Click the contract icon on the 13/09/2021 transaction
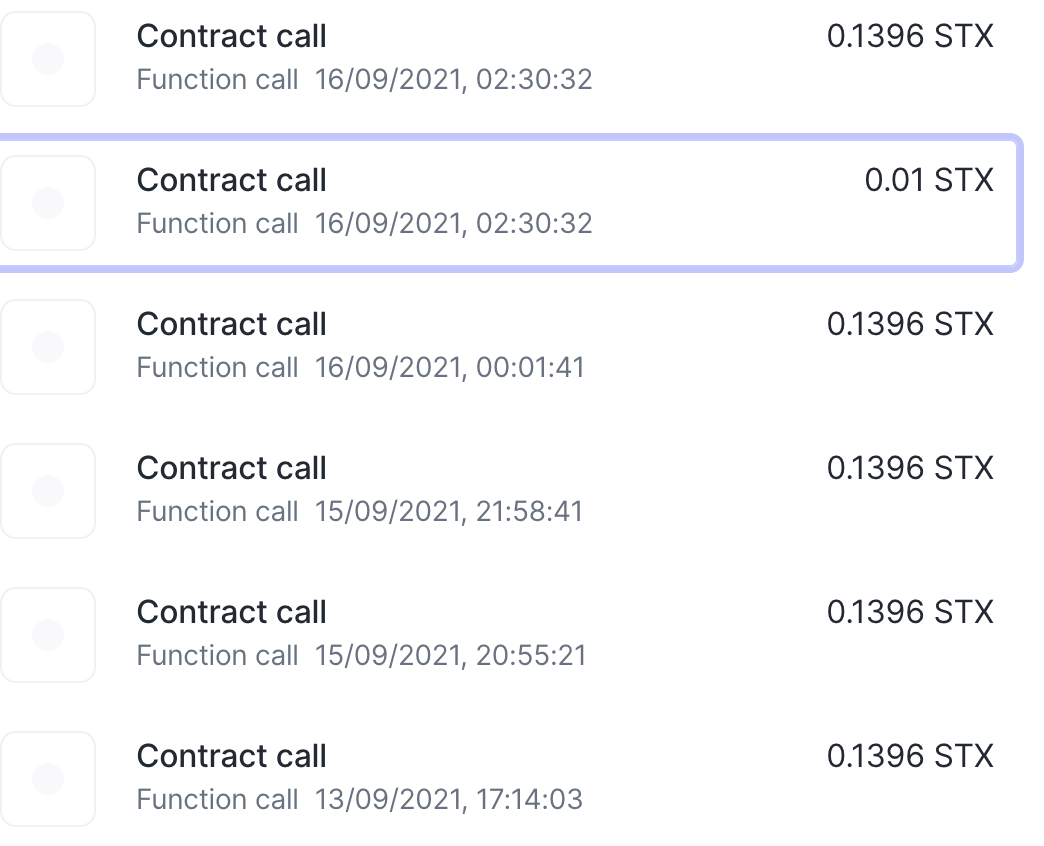Viewport: 1044px width, 846px height. click(x=48, y=779)
